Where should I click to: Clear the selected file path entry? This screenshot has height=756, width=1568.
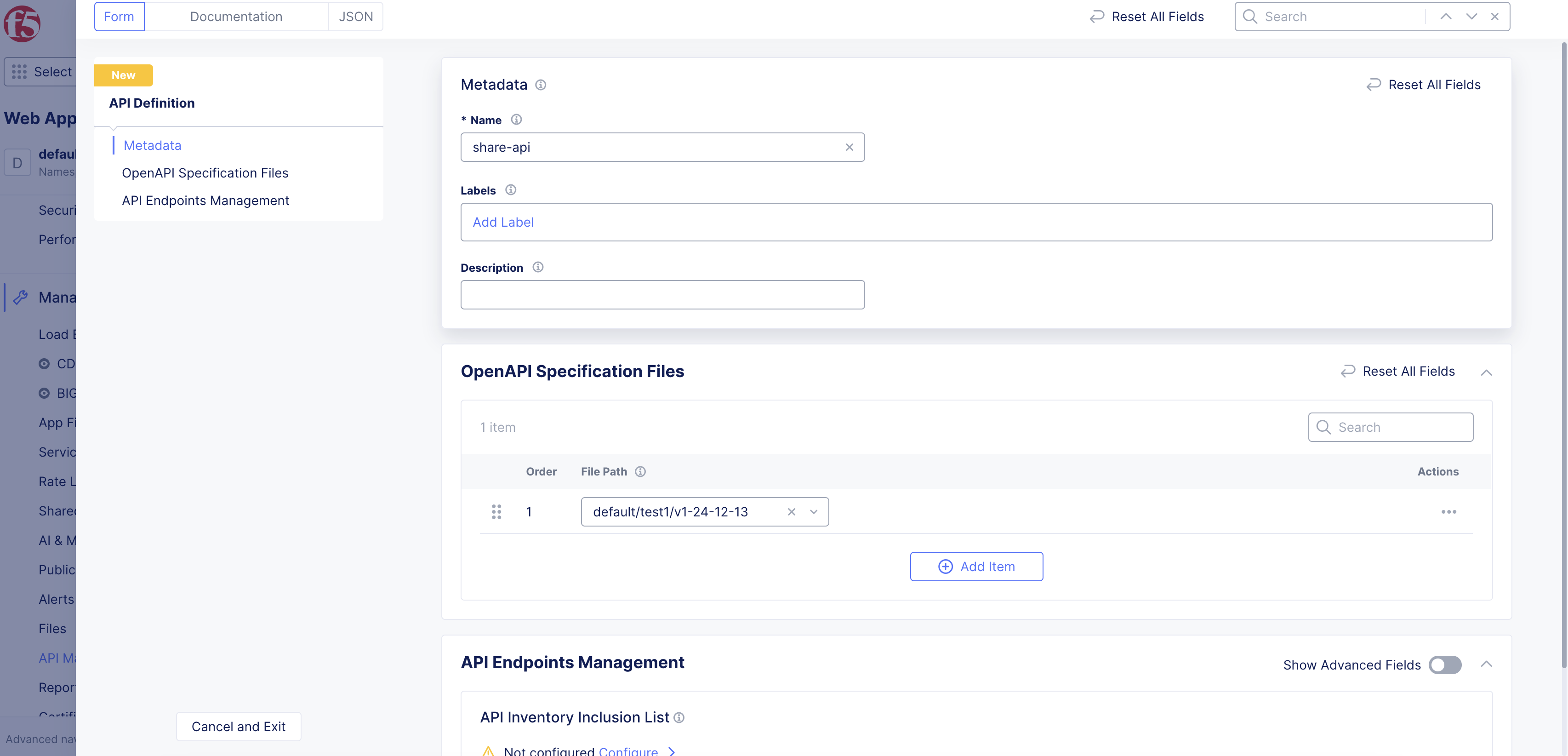point(791,512)
